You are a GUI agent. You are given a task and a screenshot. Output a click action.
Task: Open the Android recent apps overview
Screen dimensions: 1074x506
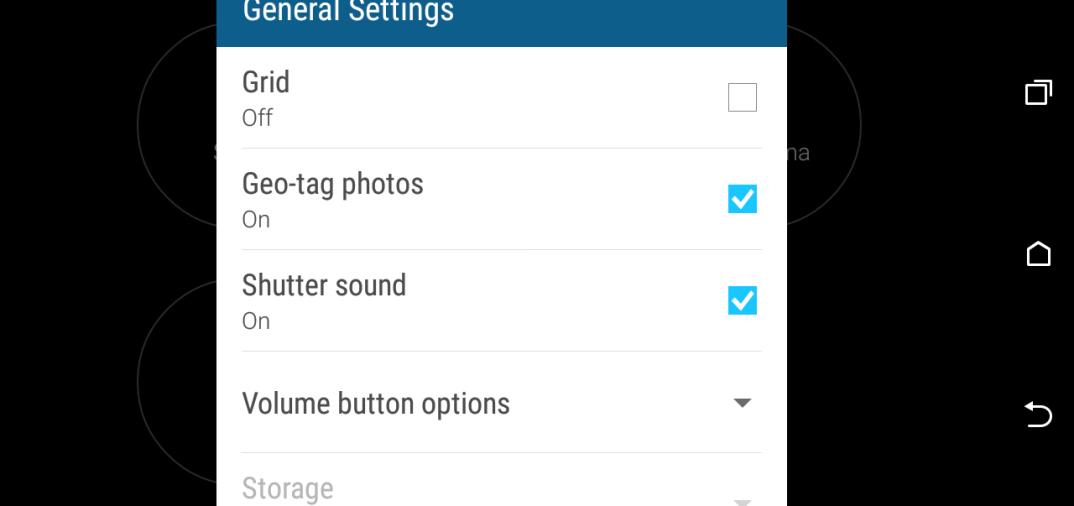point(1038,93)
